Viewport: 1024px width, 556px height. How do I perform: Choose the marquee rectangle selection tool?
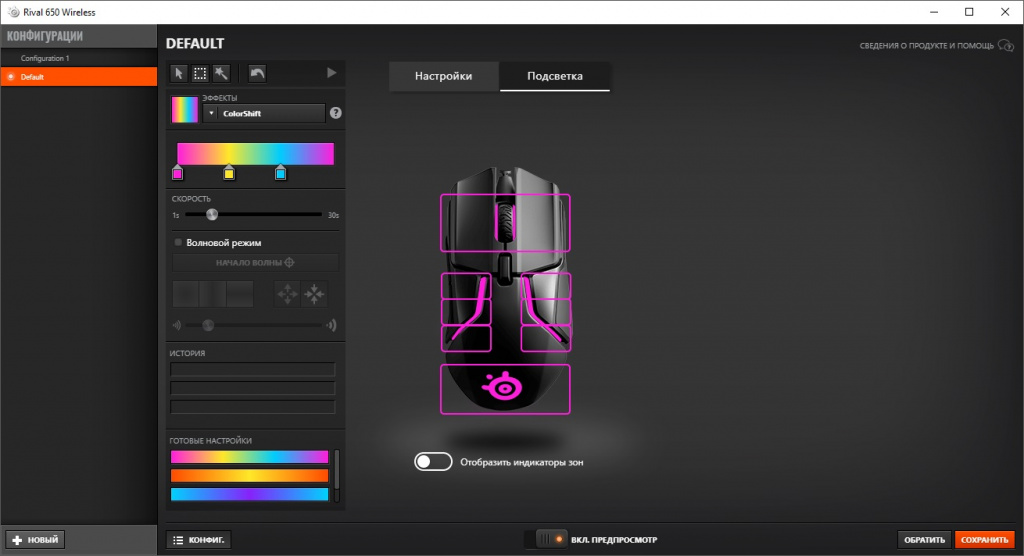(200, 73)
